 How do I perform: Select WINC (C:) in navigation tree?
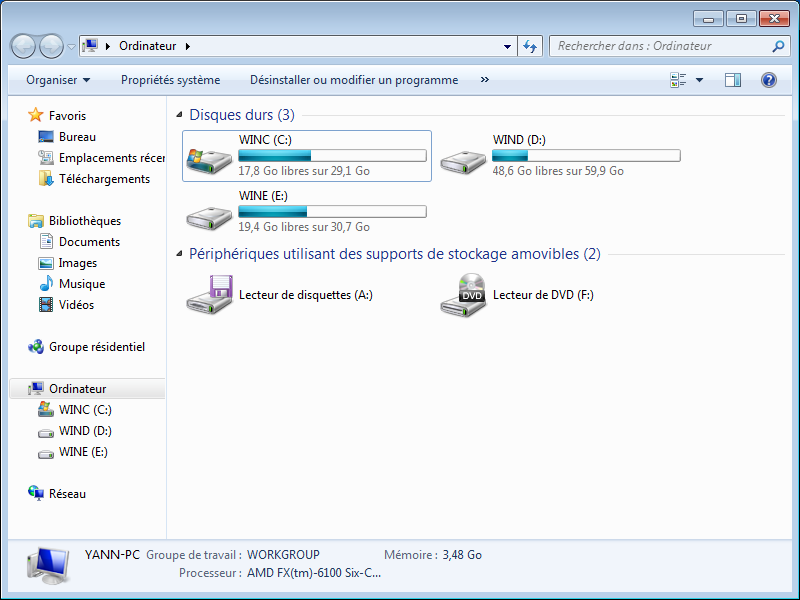click(x=85, y=410)
